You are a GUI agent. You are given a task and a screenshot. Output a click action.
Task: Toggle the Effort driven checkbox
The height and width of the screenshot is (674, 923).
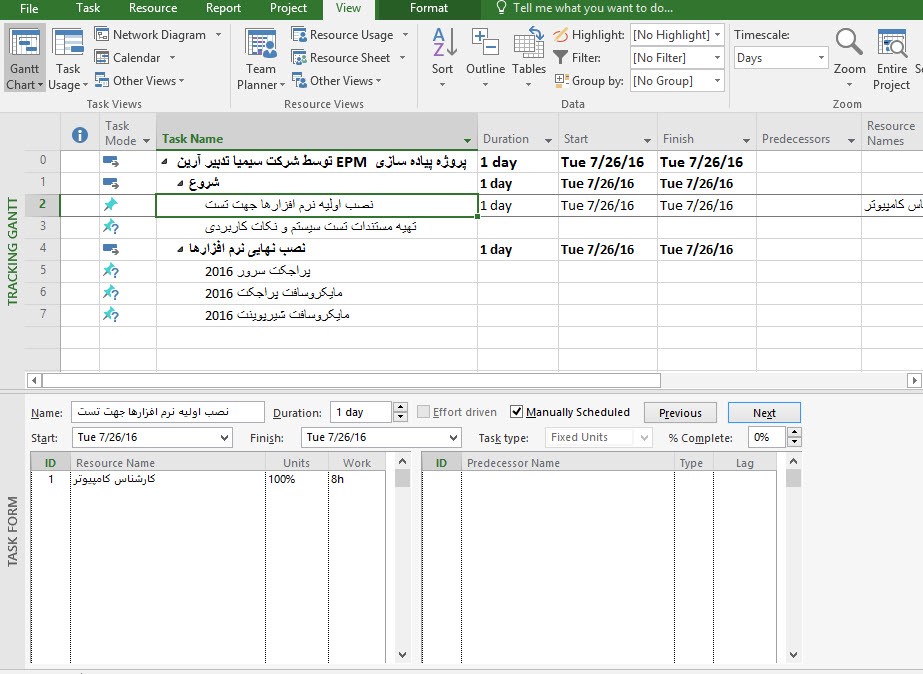pyautogui.click(x=424, y=412)
